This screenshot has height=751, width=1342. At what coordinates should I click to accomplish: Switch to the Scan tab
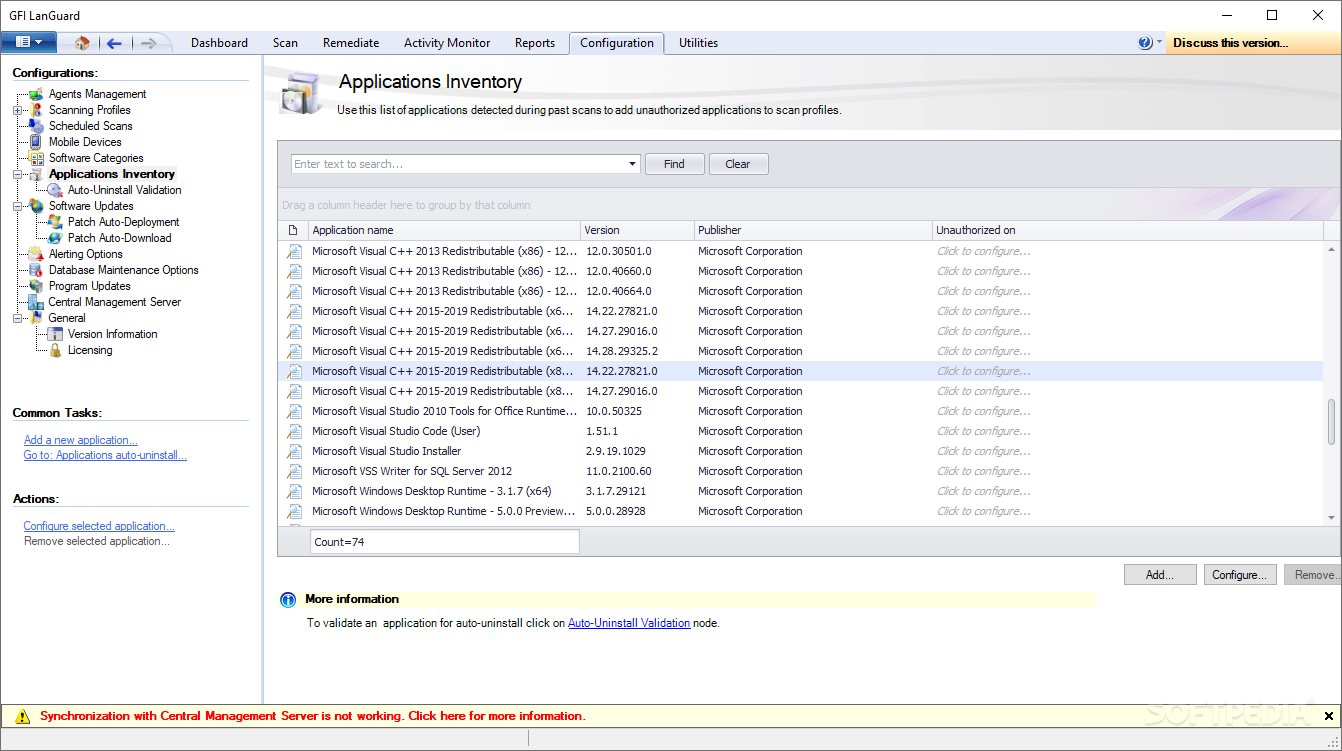click(285, 43)
